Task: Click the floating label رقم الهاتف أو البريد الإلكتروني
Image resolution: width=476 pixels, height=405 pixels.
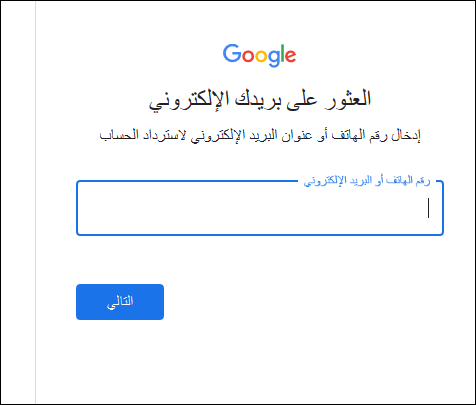Action: coord(367,181)
